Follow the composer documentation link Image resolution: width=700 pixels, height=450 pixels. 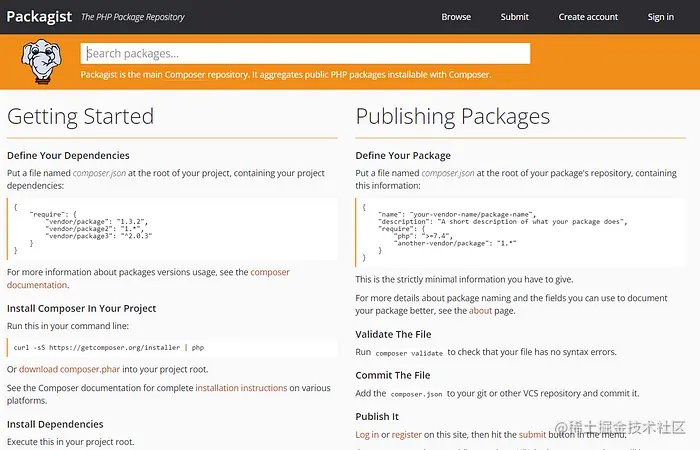coord(148,279)
